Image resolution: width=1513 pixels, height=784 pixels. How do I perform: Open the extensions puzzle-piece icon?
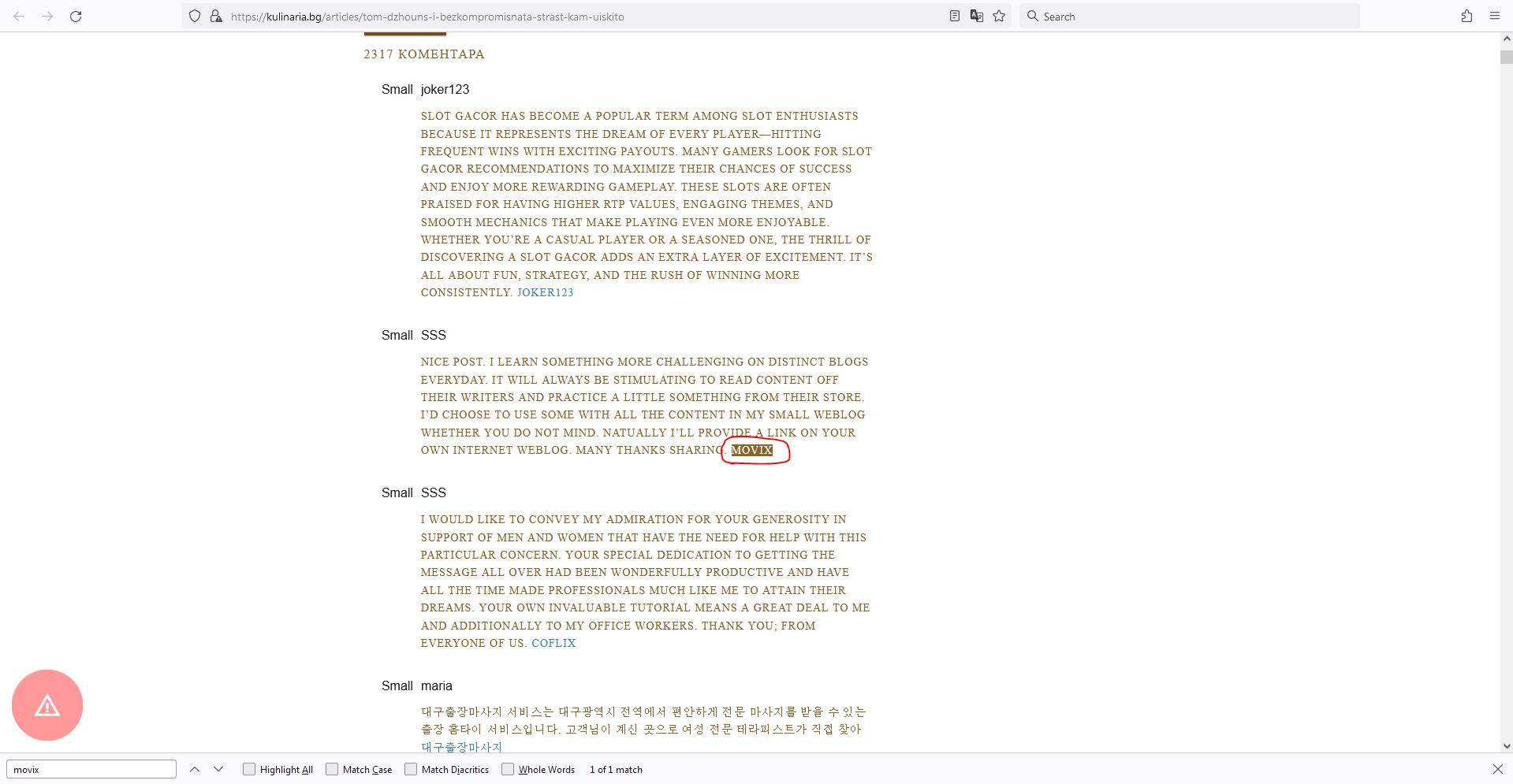click(1465, 16)
